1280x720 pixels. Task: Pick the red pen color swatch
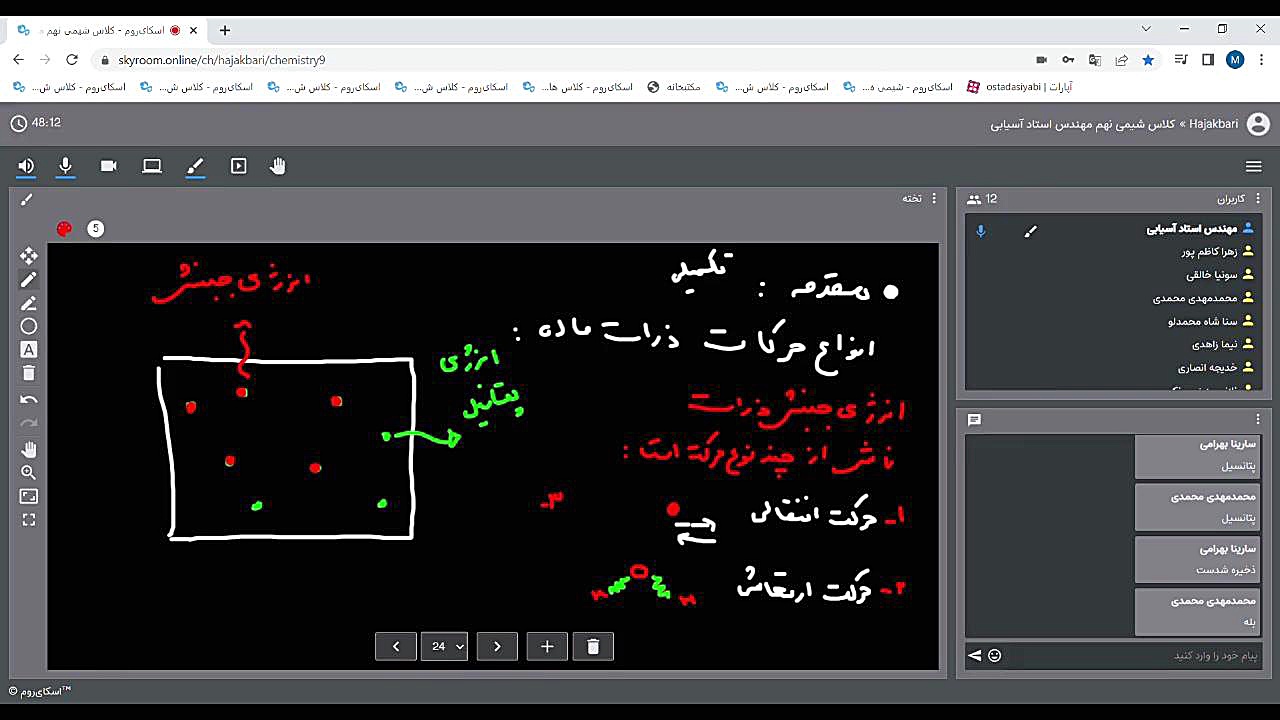click(65, 229)
